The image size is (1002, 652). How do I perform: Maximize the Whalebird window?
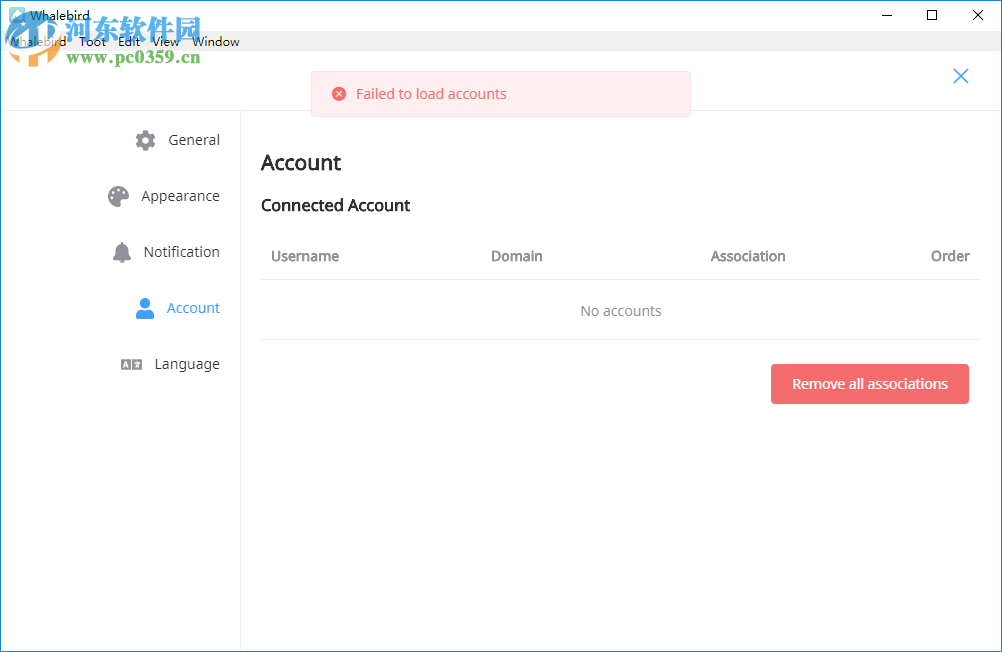[932, 15]
